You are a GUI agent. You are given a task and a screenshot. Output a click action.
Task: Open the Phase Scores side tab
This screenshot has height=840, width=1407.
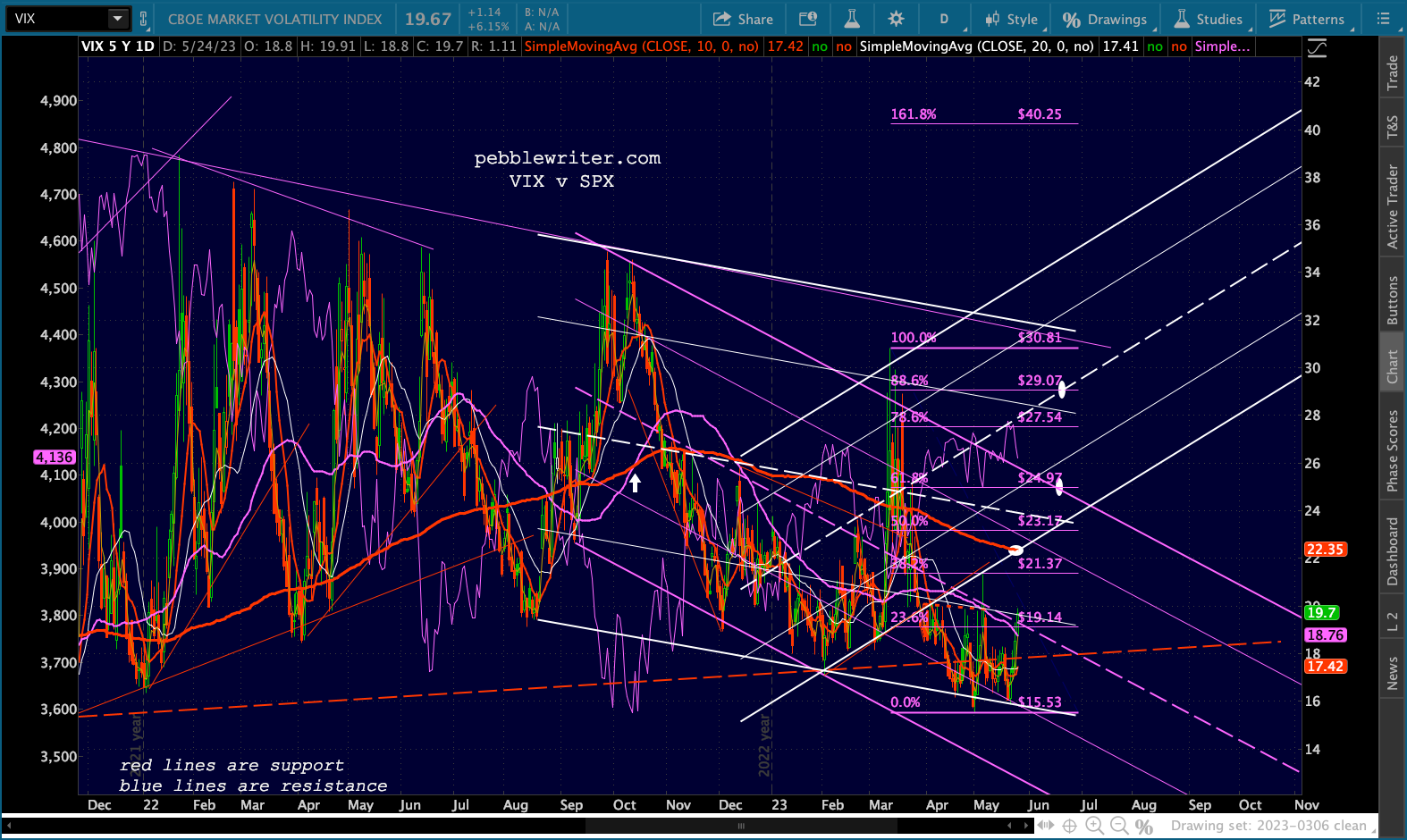[1392, 450]
